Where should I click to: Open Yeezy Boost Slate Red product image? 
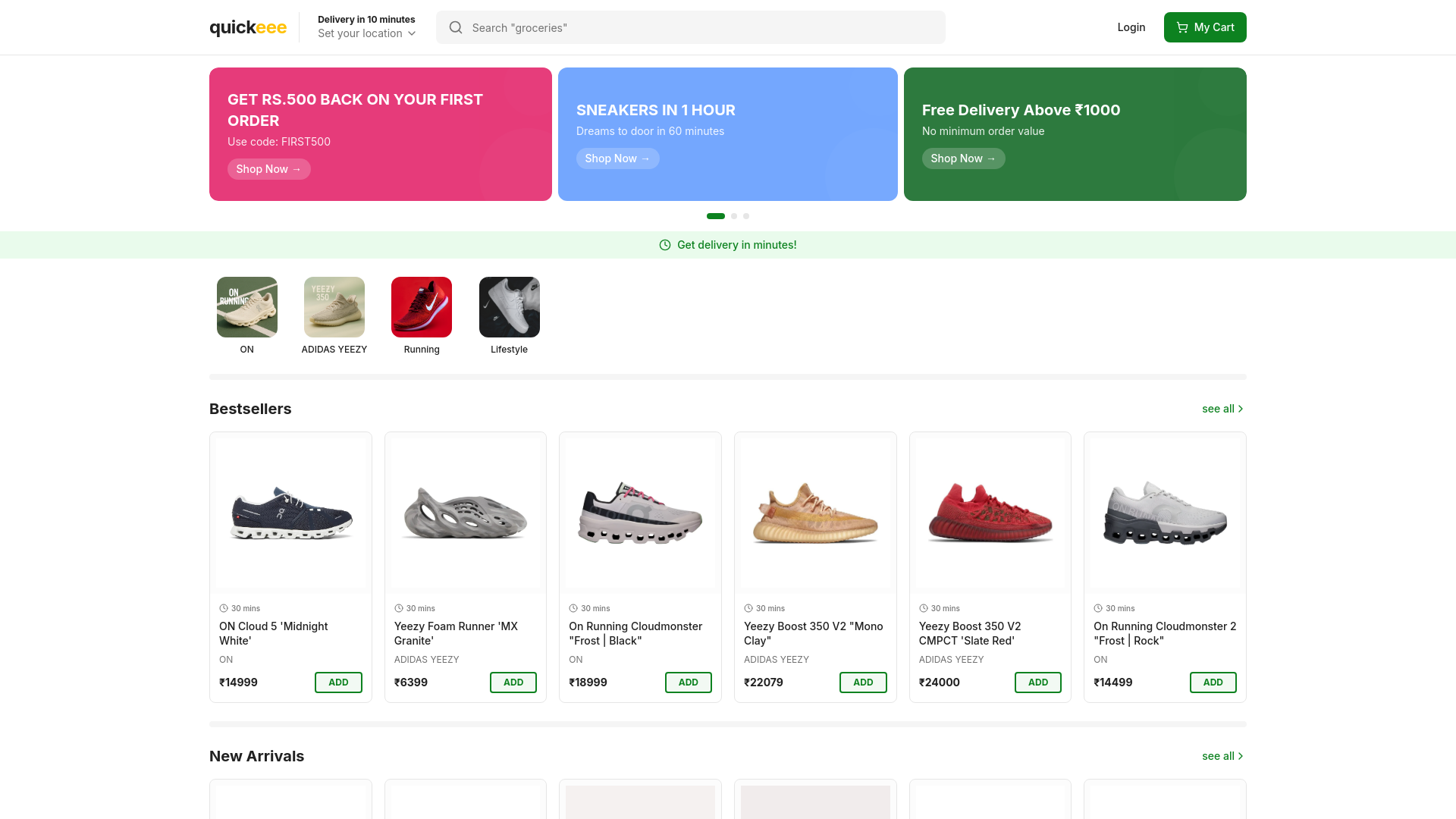[x=990, y=513]
